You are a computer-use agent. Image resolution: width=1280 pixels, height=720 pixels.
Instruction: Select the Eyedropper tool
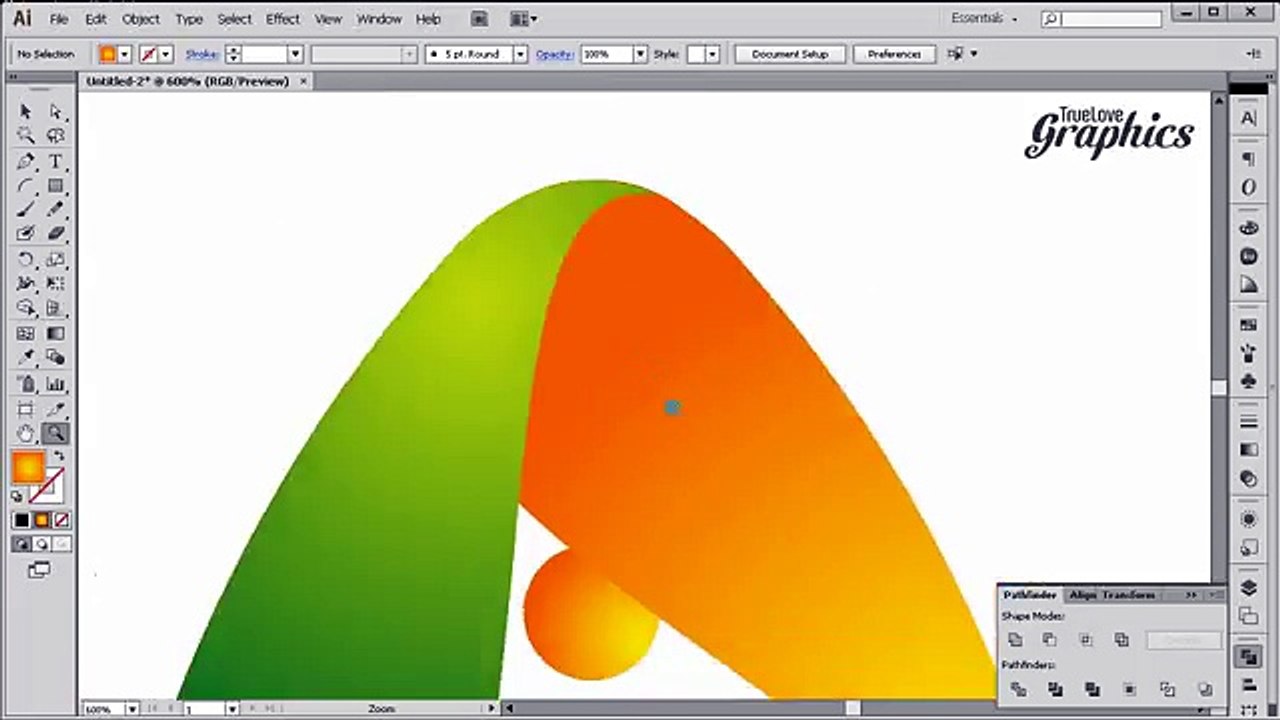click(x=26, y=357)
